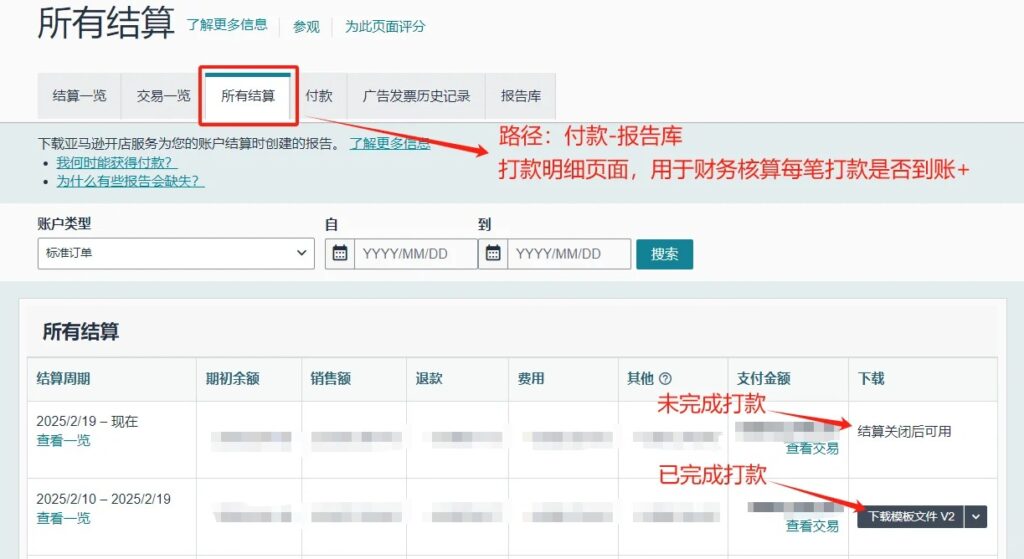
Task: Go to the 付款 tab
Action: (x=319, y=97)
